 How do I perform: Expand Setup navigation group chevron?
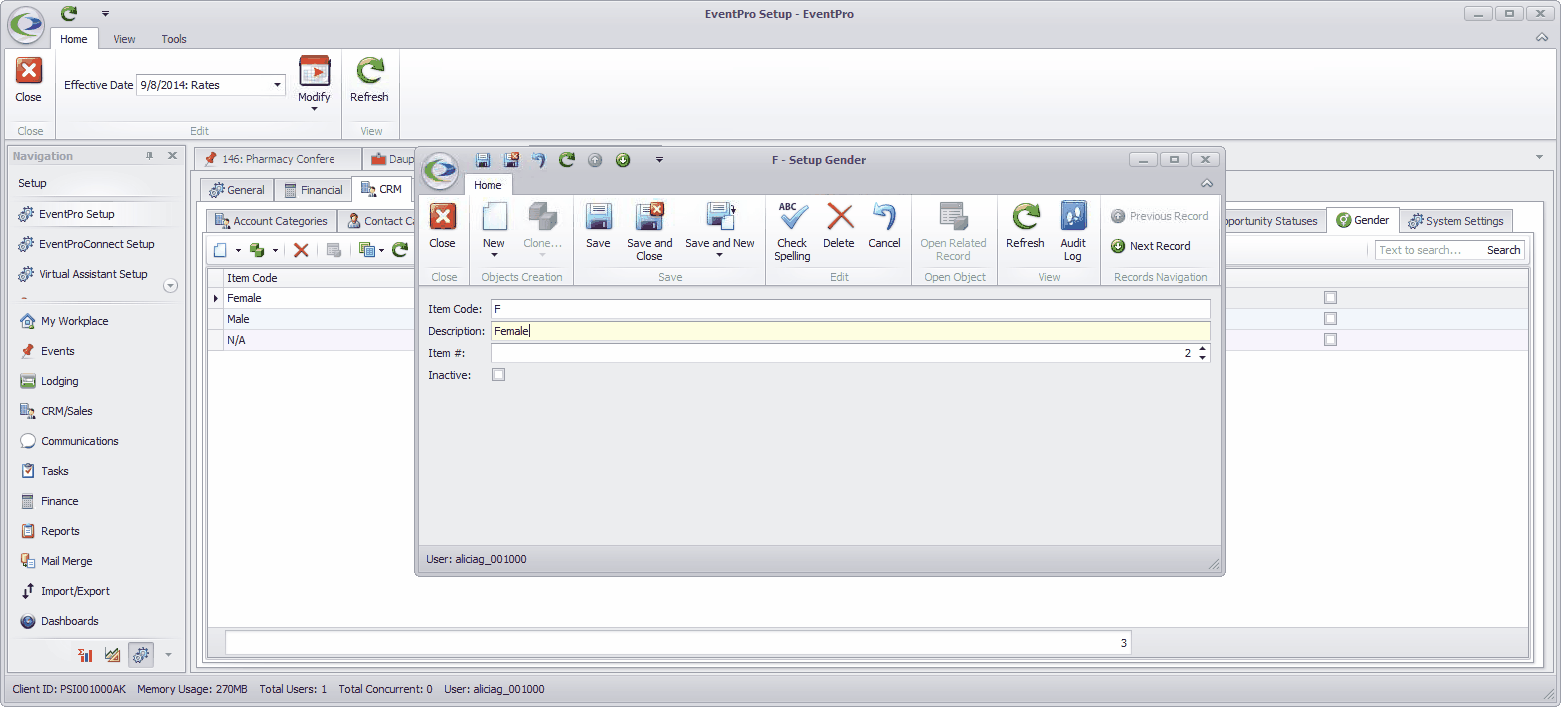click(170, 285)
